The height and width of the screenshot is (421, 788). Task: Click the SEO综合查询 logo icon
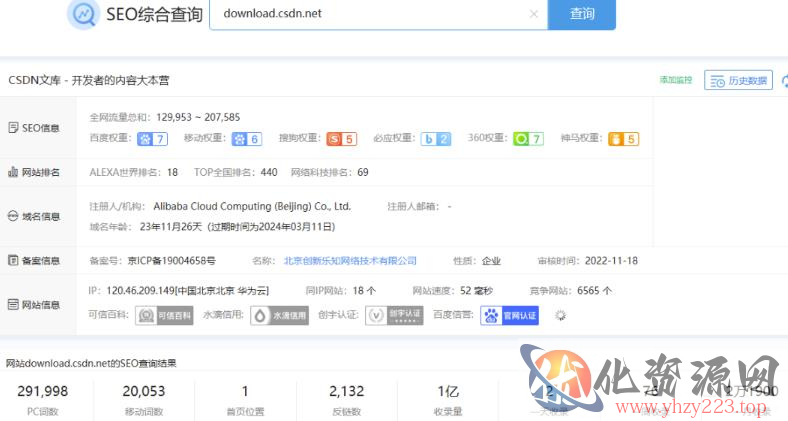point(83,14)
